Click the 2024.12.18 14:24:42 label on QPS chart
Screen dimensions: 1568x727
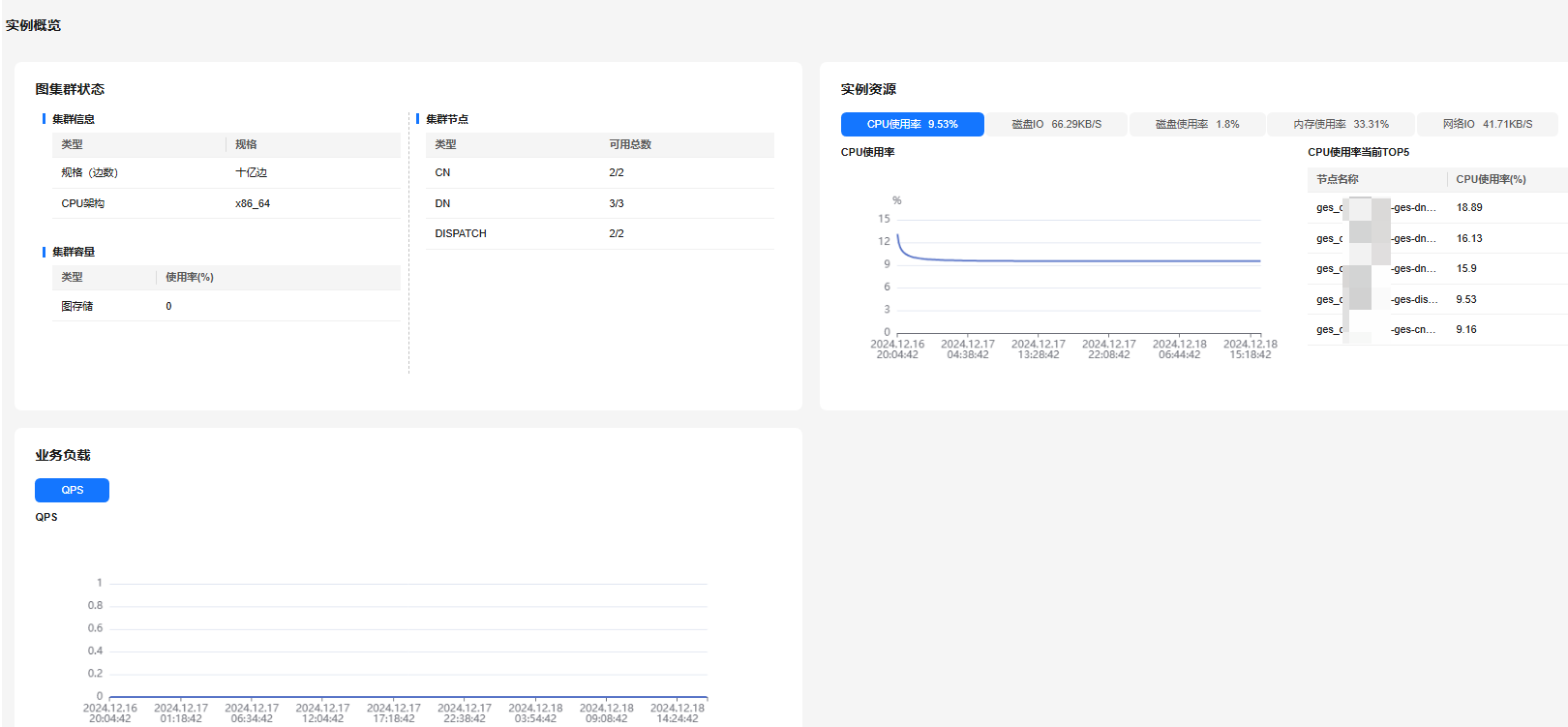pos(678,713)
